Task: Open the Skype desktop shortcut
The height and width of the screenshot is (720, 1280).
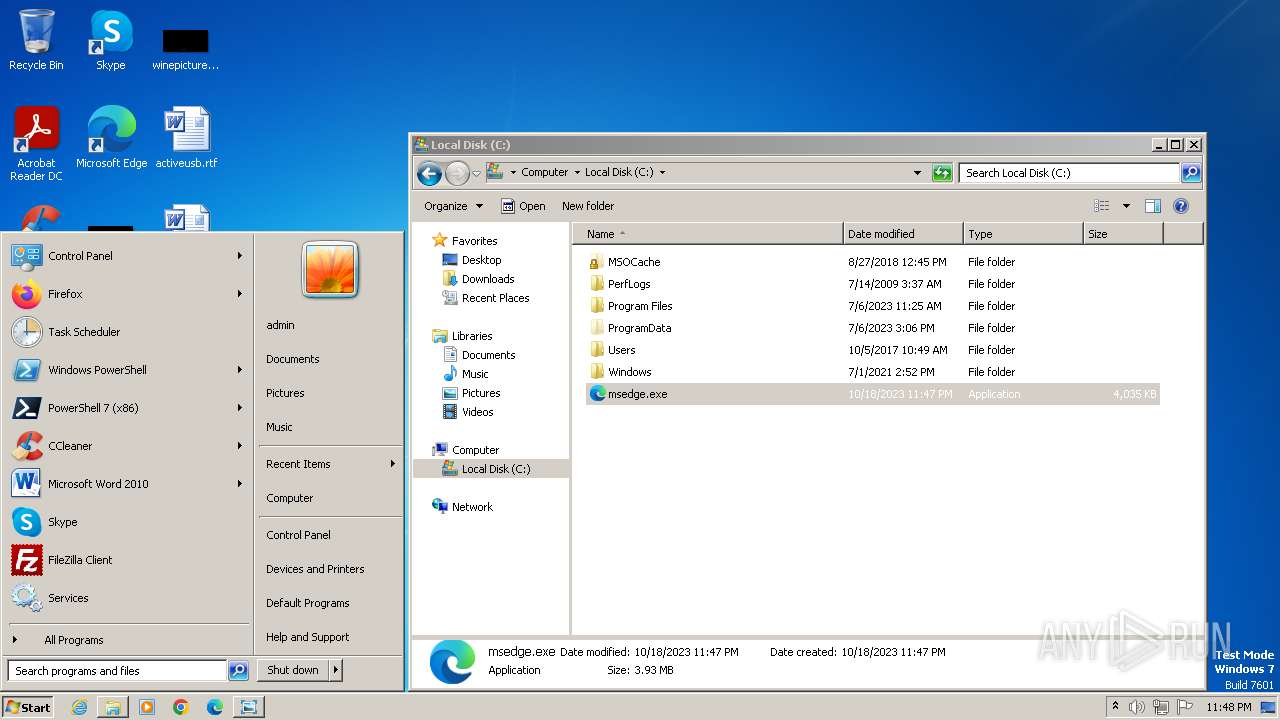Action: pos(110,40)
